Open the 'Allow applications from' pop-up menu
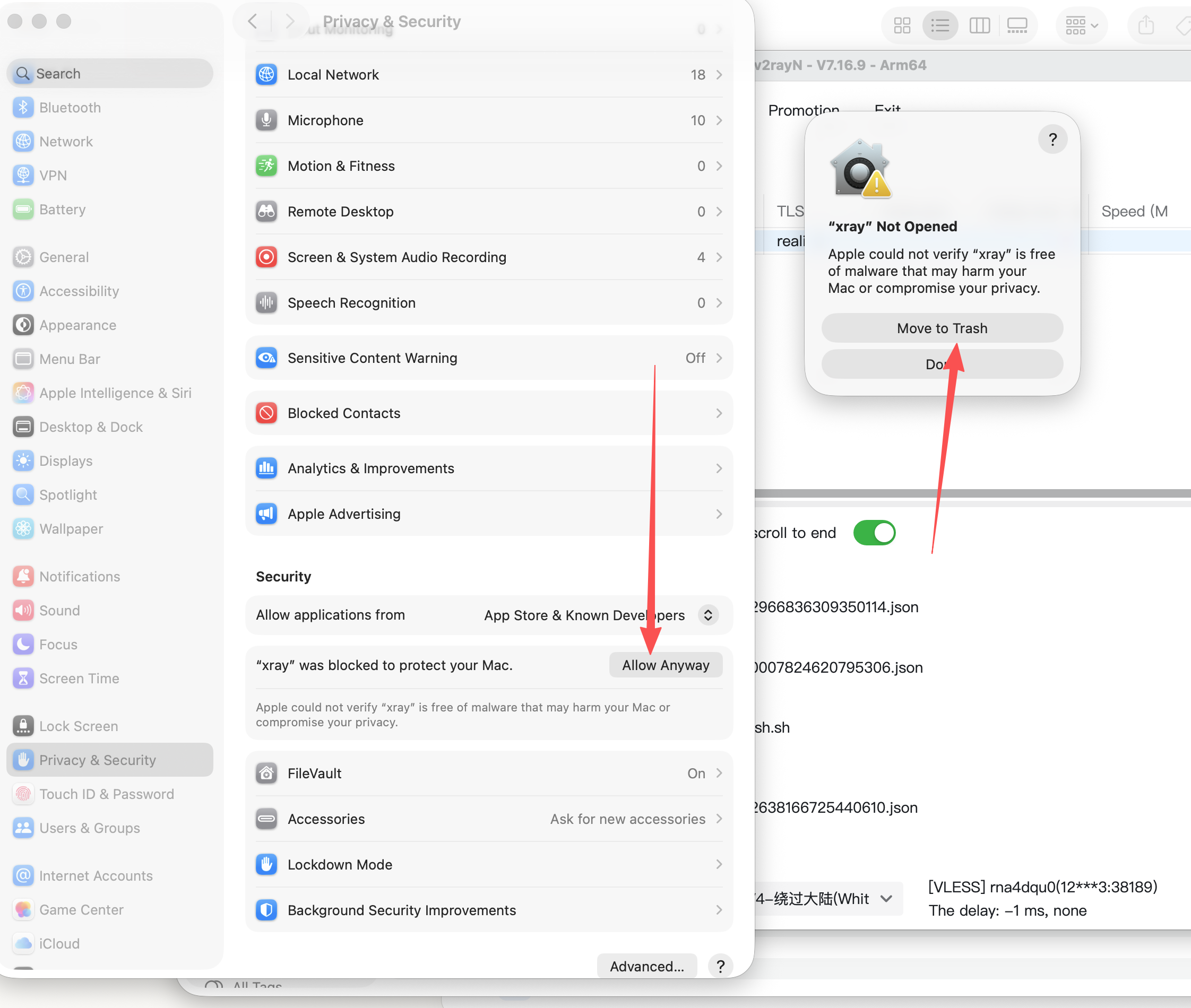1191x1008 pixels. (709, 615)
